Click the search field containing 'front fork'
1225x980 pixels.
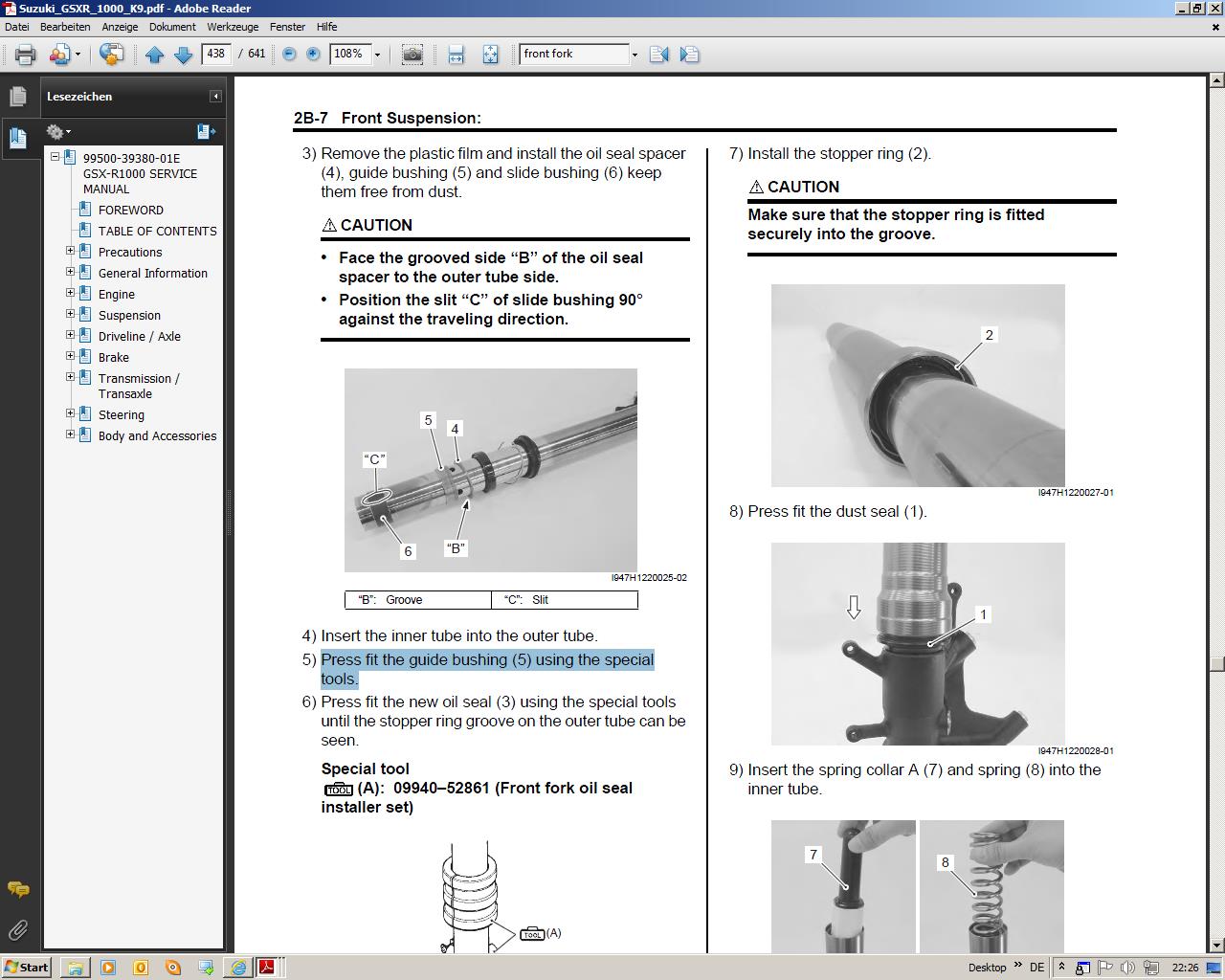click(574, 54)
